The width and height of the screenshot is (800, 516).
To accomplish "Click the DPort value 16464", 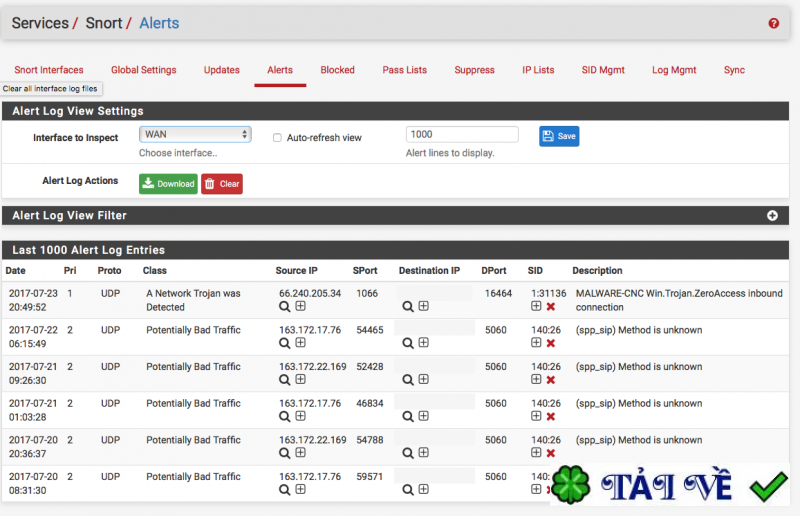I will tap(498, 293).
